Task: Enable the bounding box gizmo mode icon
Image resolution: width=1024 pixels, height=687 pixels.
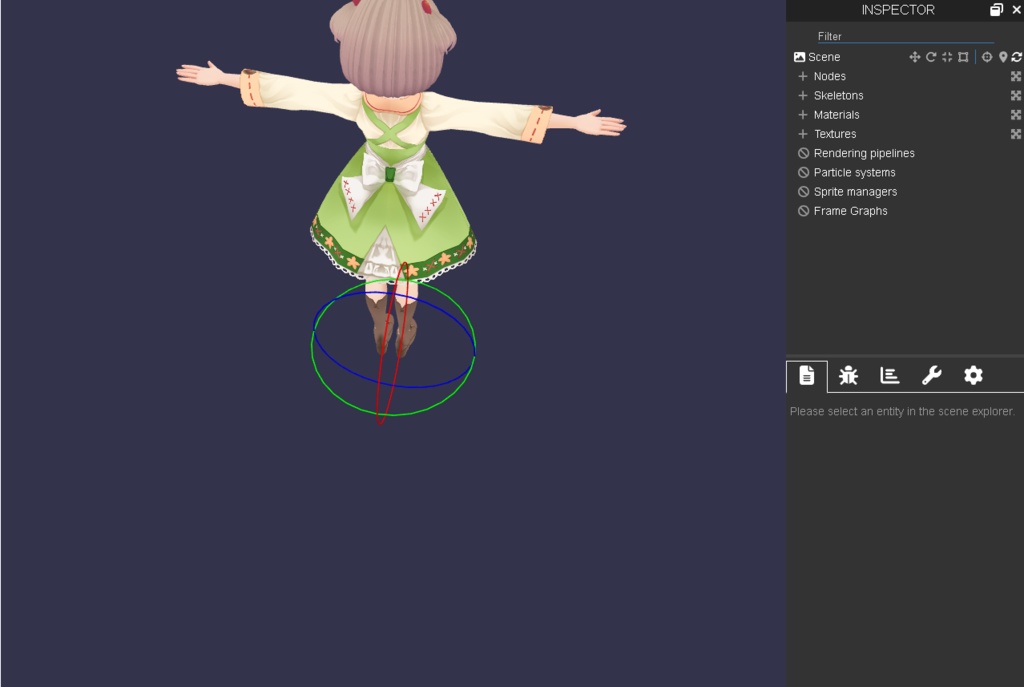Action: click(x=963, y=57)
